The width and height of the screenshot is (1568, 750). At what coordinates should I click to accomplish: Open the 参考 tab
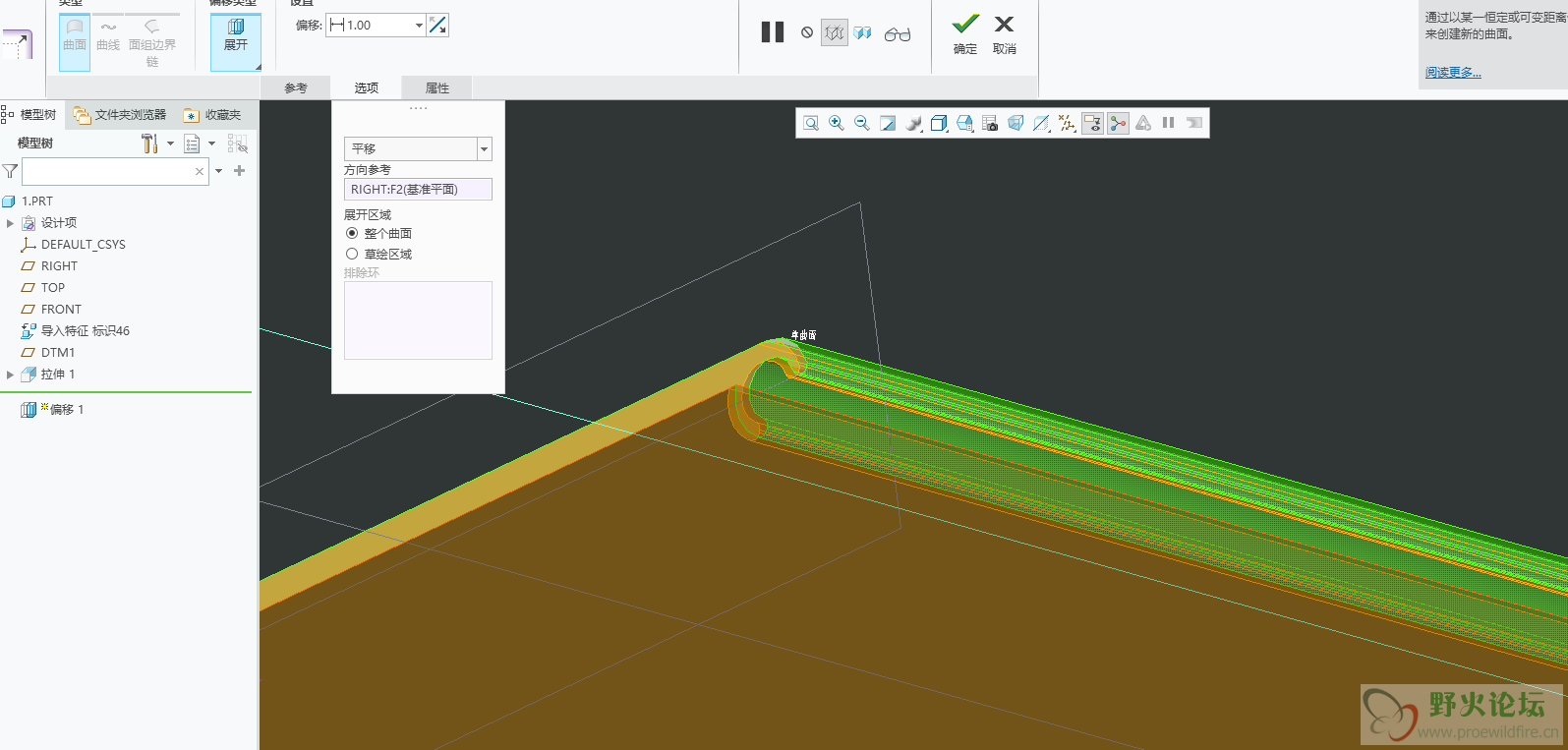pos(296,87)
